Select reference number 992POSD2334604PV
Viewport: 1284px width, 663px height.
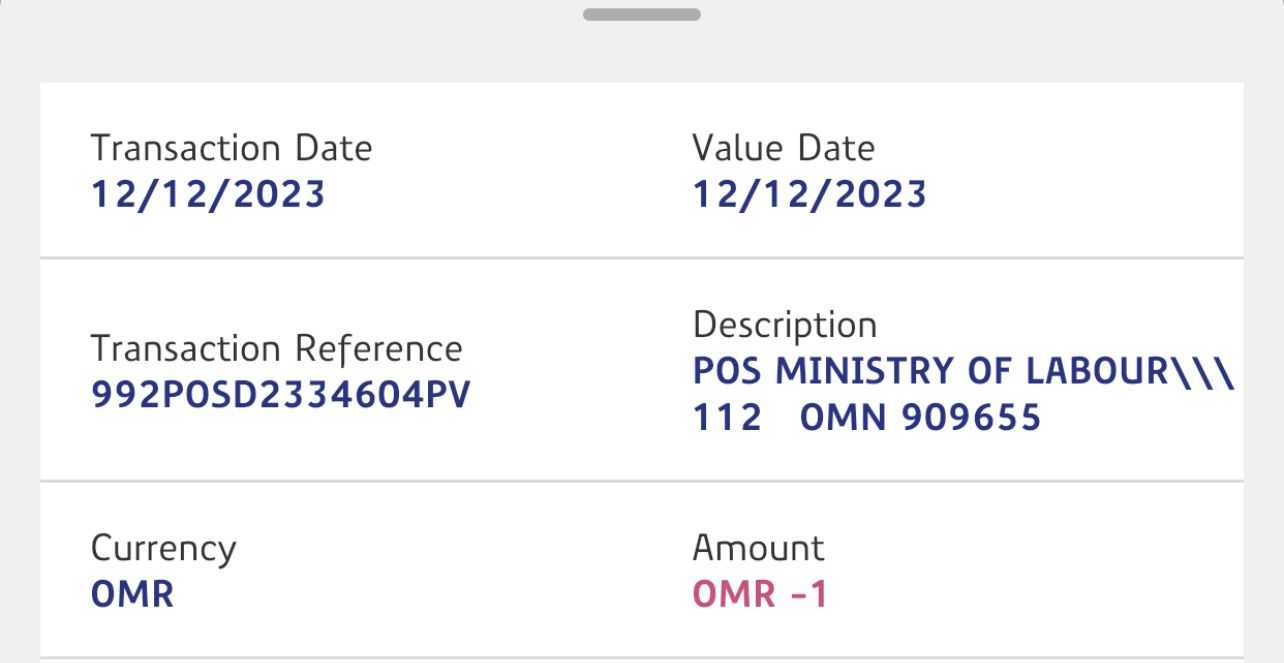[x=280, y=396]
